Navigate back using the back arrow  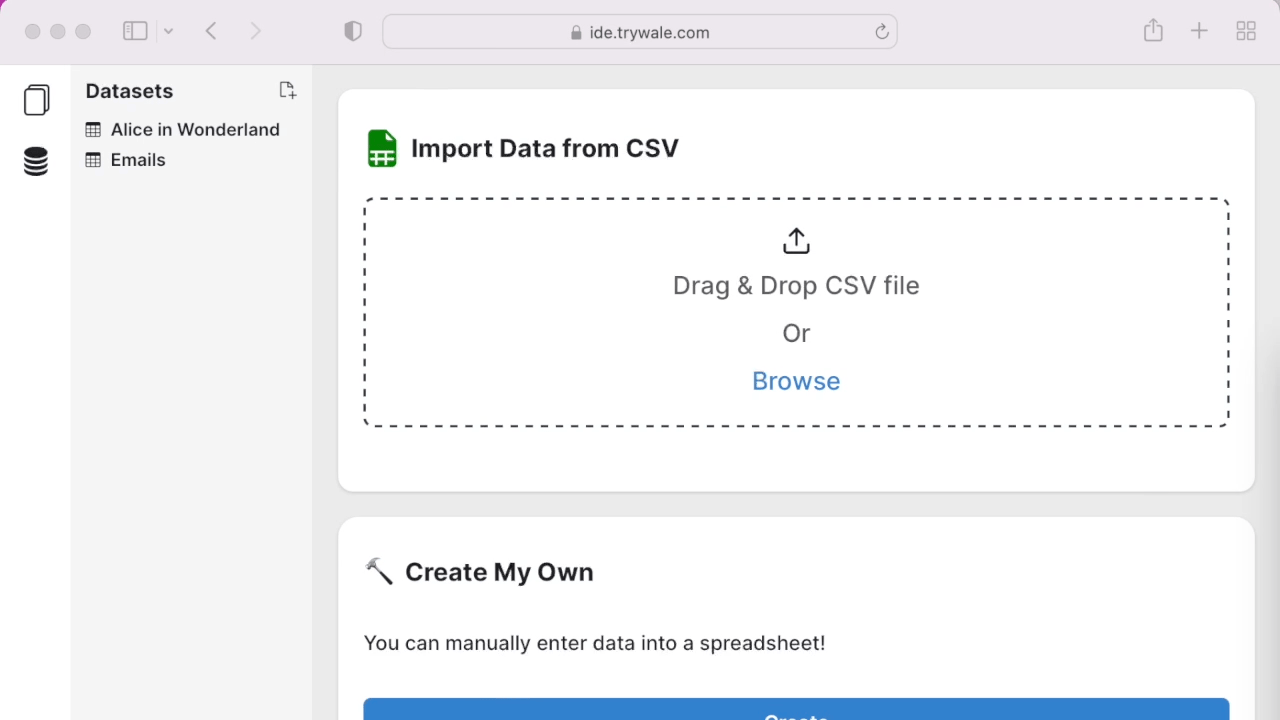point(211,31)
